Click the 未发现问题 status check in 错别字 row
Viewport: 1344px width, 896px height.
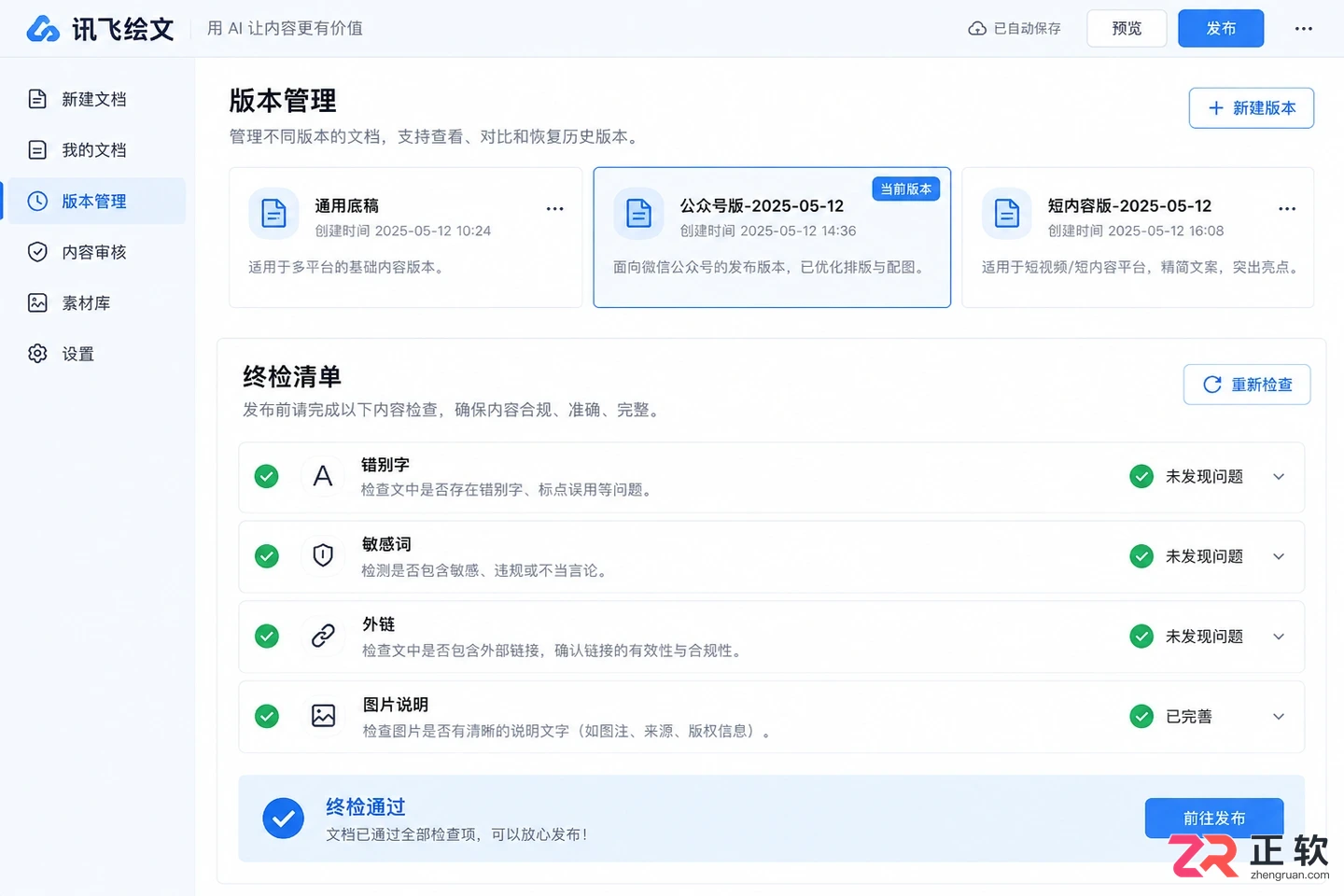1141,476
